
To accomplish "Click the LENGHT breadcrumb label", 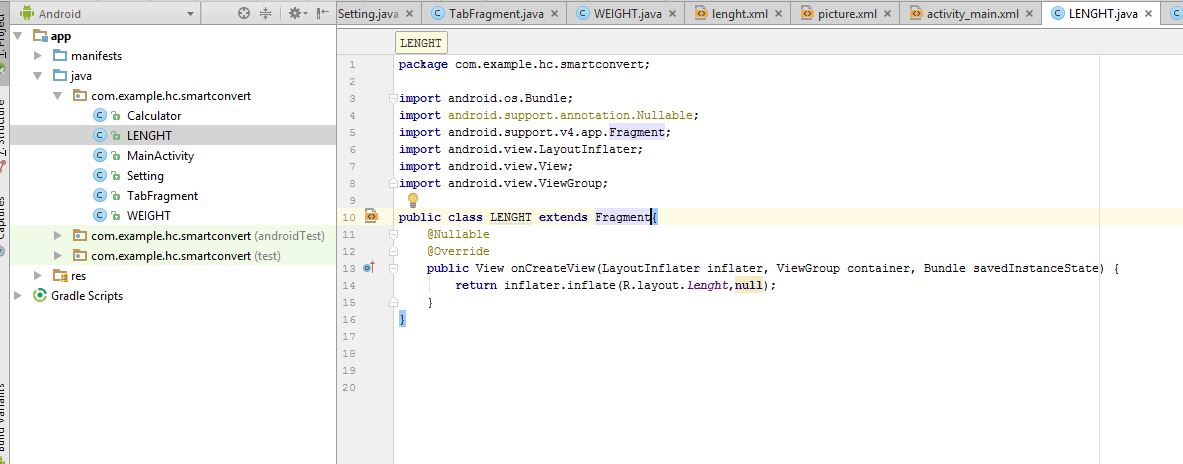I will coord(419,43).
